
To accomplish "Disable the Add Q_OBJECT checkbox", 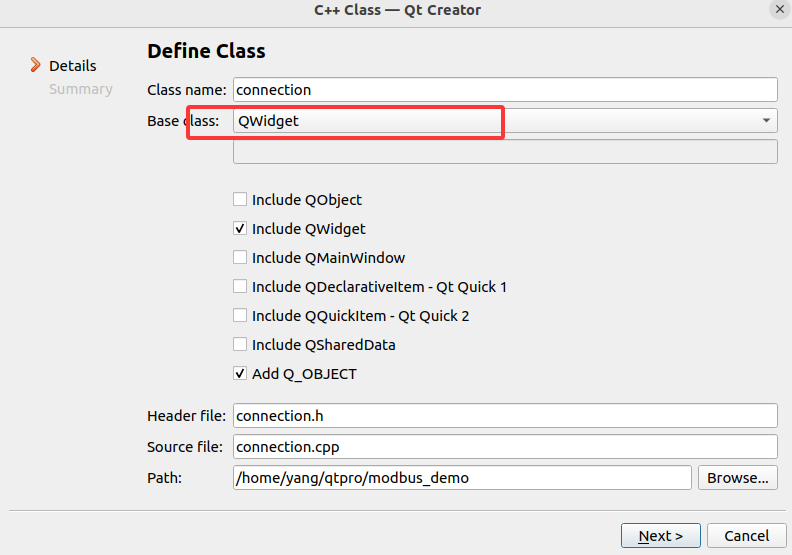I will click(240, 374).
